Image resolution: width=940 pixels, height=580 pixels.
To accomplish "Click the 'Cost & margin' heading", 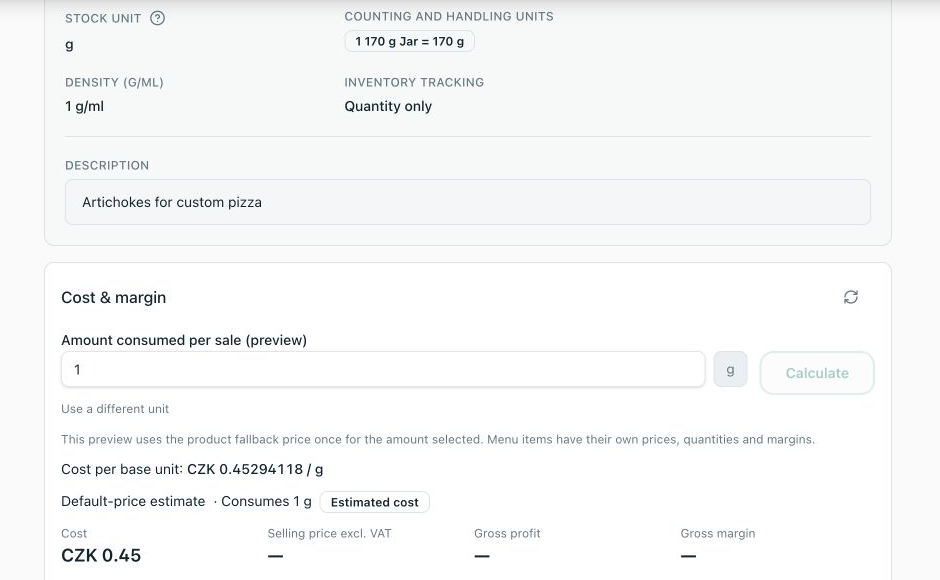I will (113, 297).
